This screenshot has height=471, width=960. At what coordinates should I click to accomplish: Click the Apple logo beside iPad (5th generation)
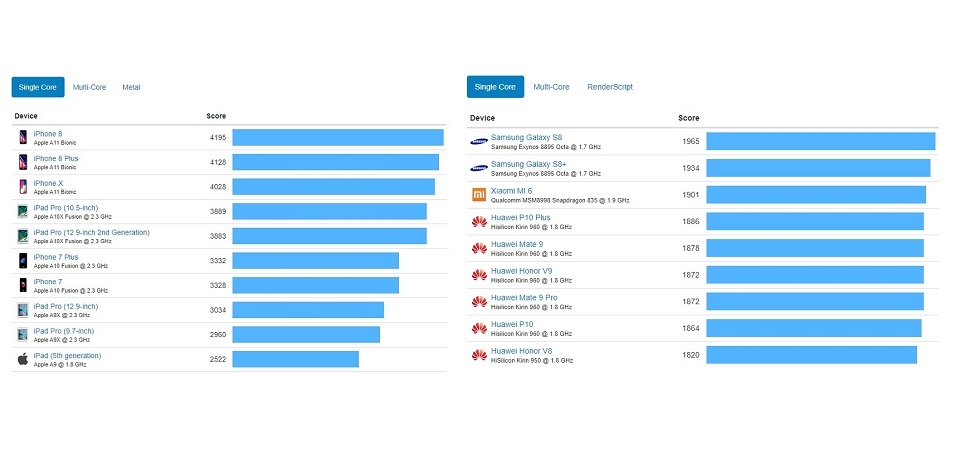pyautogui.click(x=23, y=359)
